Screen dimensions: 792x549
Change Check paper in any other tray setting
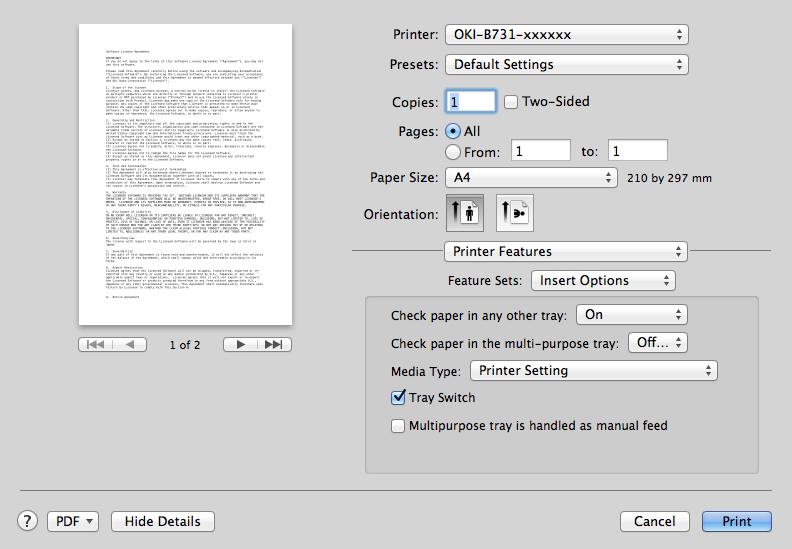(x=632, y=315)
